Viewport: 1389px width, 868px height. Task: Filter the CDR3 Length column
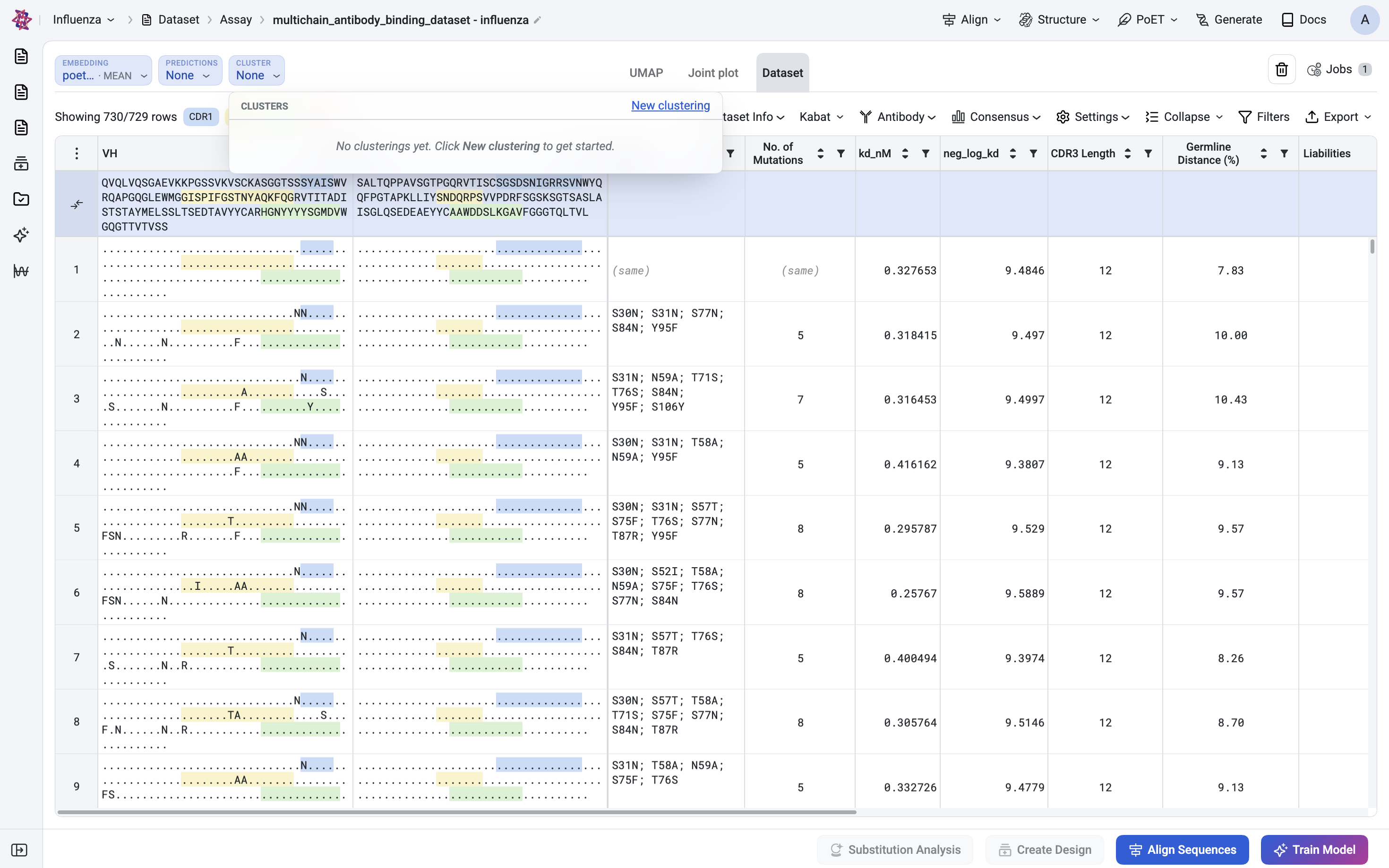(x=1149, y=153)
